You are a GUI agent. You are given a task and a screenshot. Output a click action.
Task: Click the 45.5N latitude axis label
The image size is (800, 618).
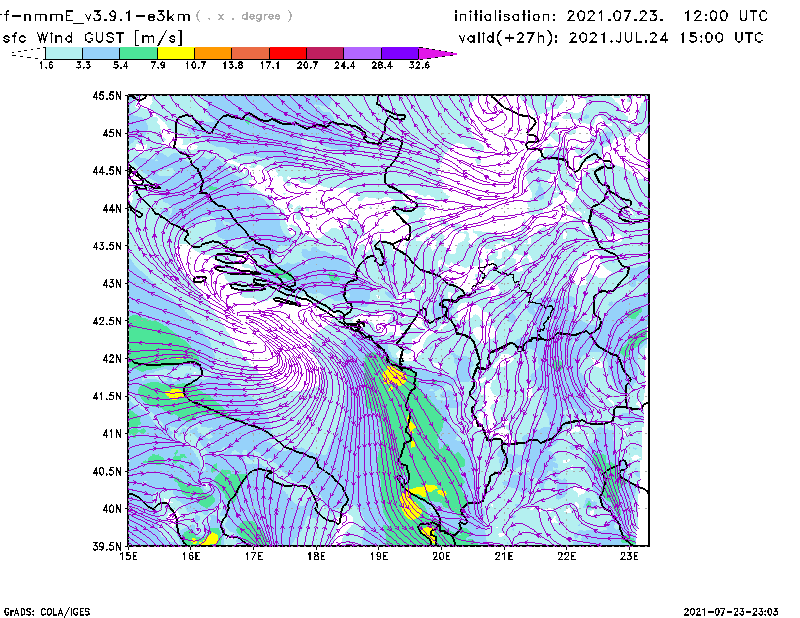coord(107,95)
